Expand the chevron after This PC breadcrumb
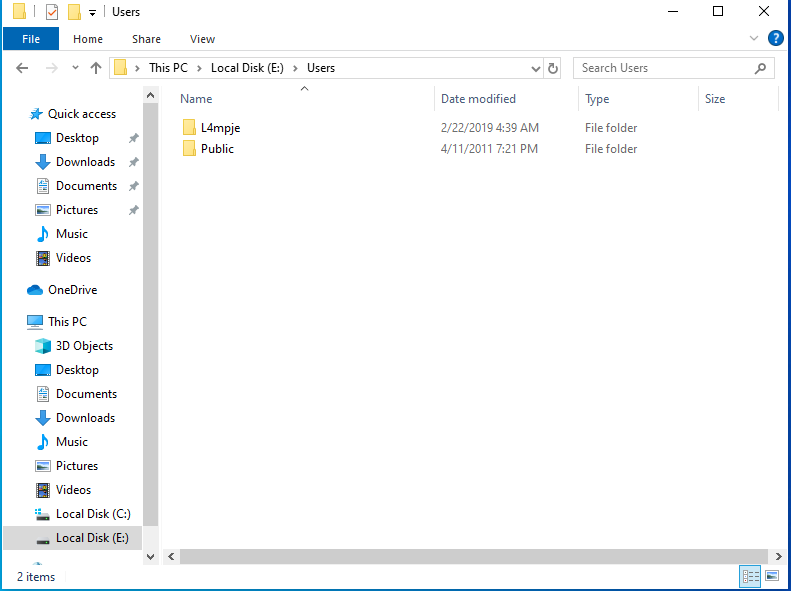 tap(199, 68)
